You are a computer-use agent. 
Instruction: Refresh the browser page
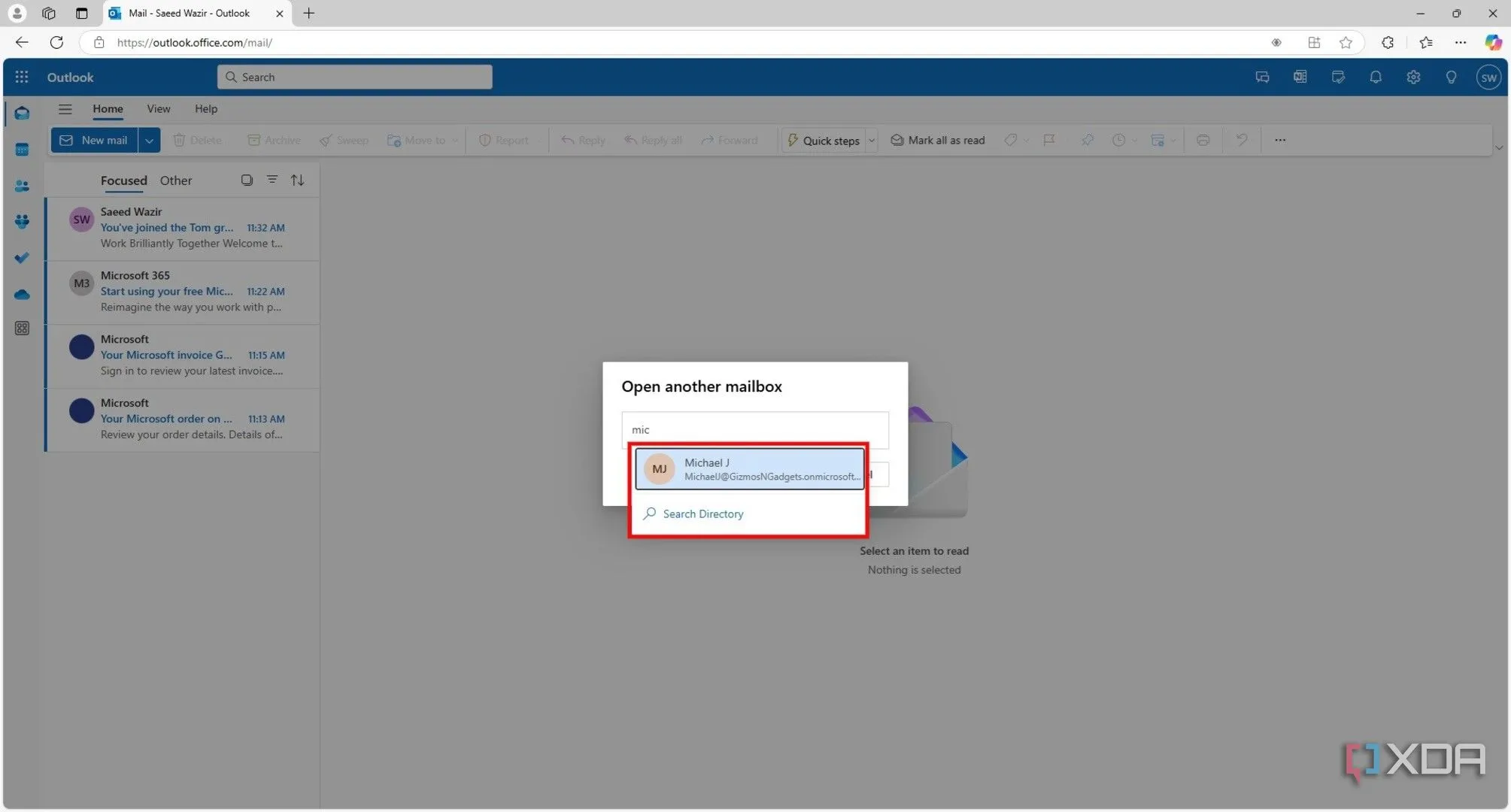click(x=56, y=42)
